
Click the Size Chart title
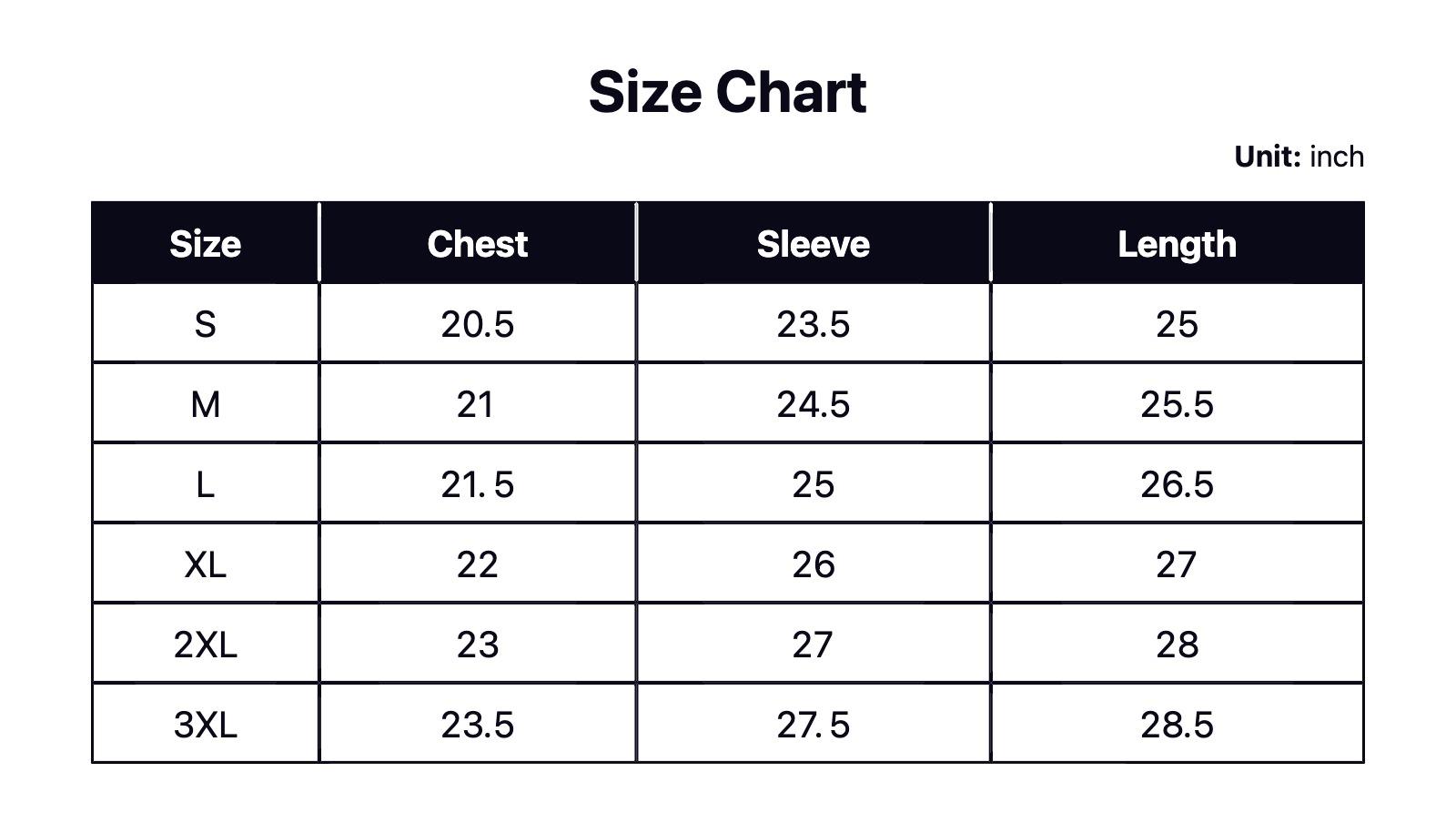(x=727, y=92)
